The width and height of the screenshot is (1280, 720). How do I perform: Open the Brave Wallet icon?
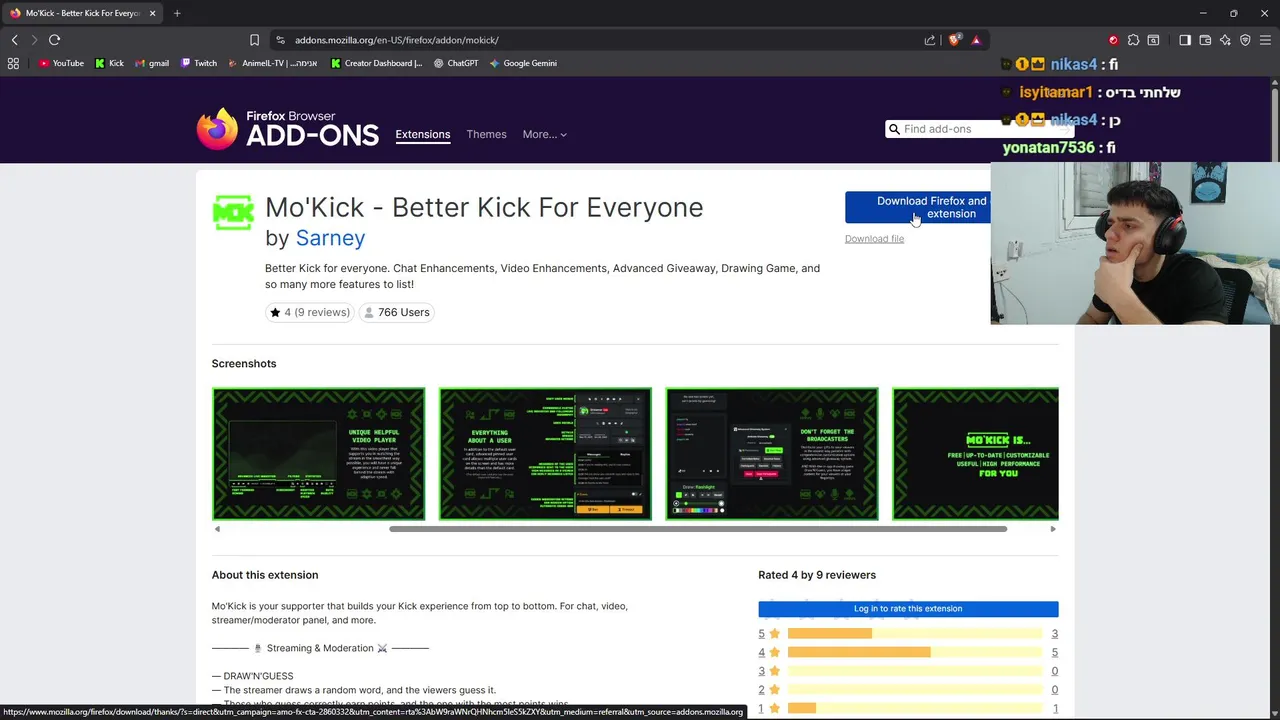pos(1205,40)
